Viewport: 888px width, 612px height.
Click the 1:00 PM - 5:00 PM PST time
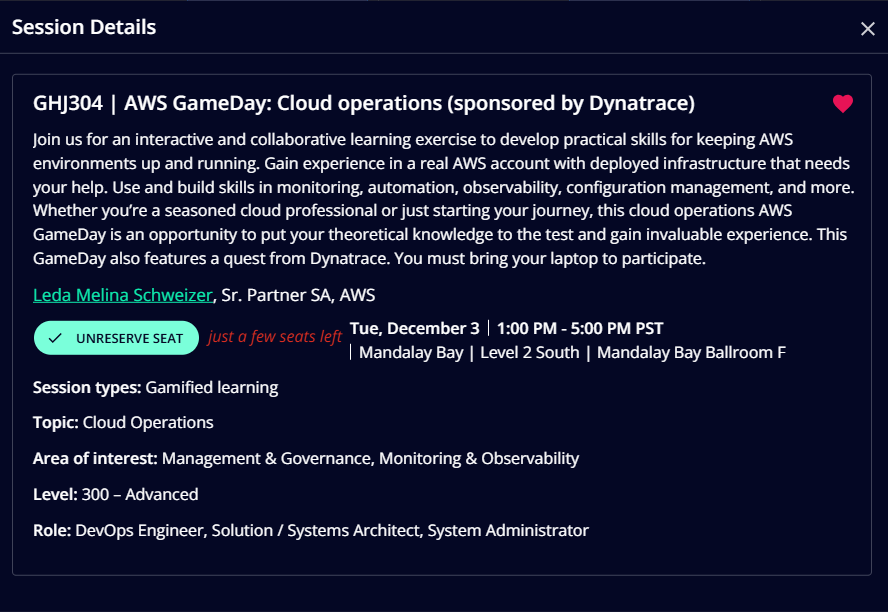(x=580, y=328)
